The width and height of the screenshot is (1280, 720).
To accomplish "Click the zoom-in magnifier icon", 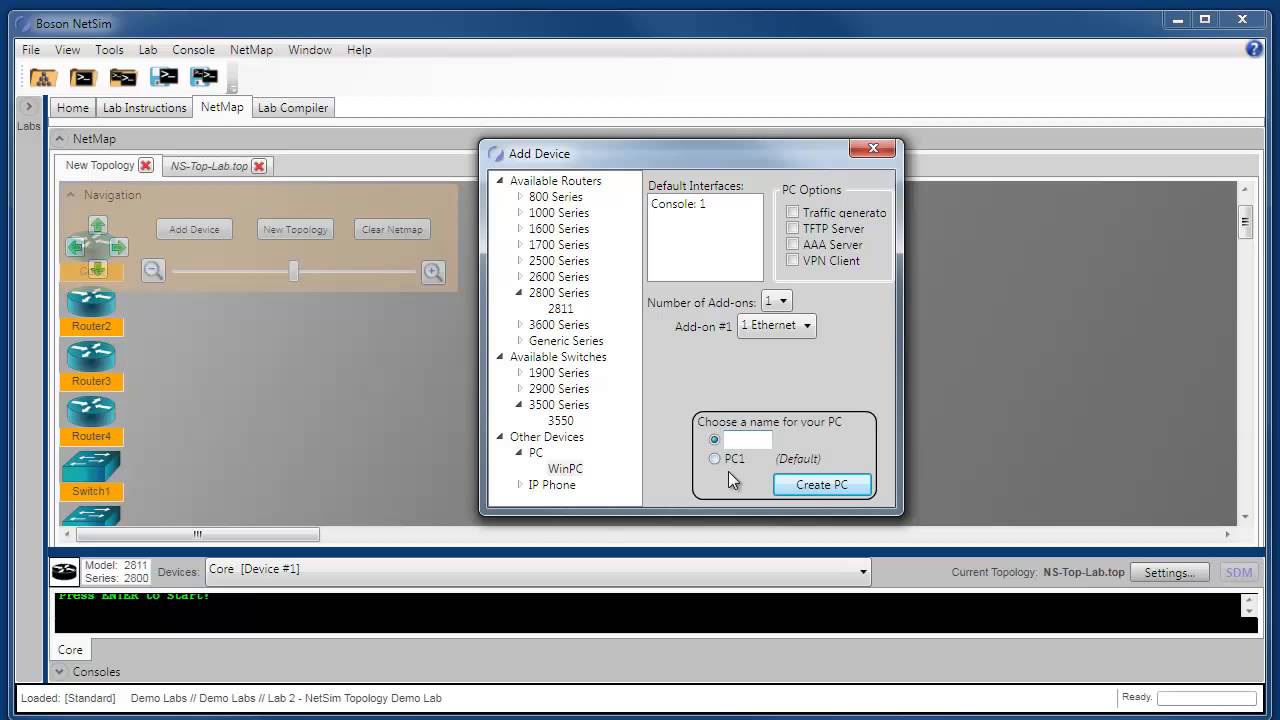I will pyautogui.click(x=433, y=271).
